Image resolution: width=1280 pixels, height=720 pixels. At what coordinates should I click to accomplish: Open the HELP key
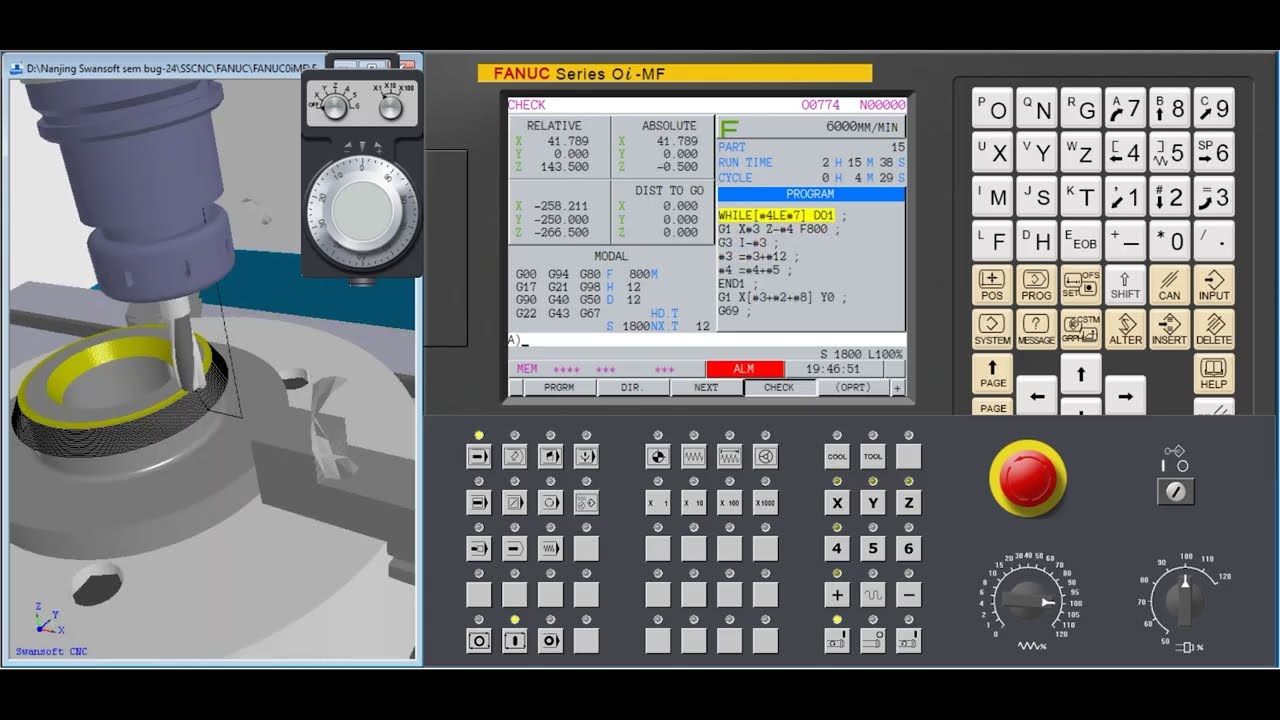(x=1214, y=373)
